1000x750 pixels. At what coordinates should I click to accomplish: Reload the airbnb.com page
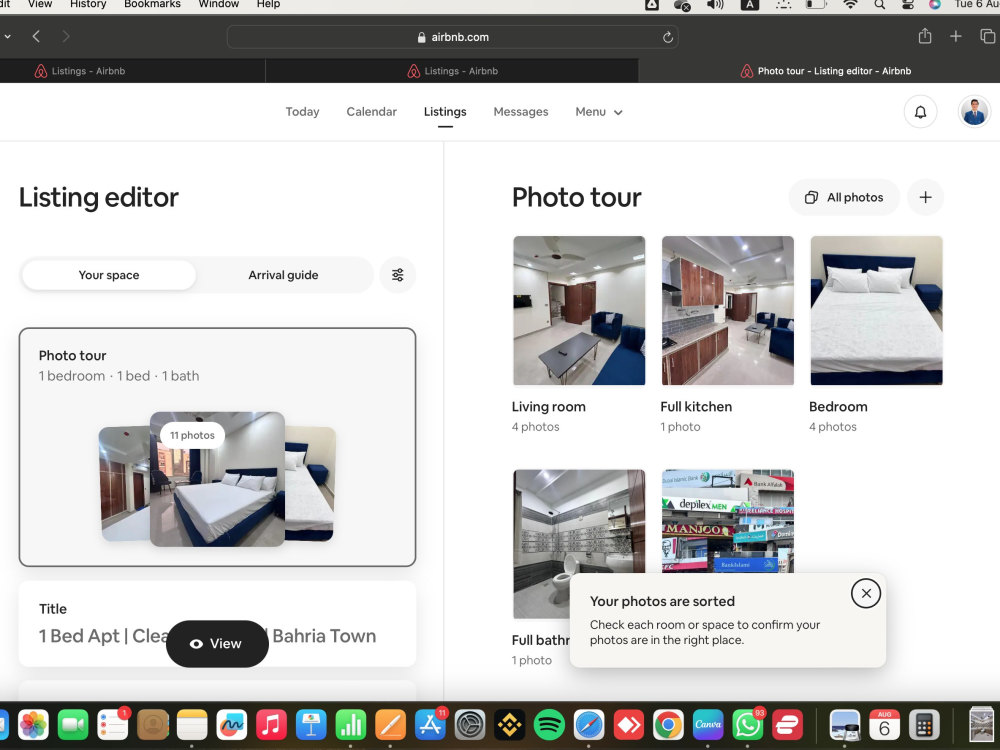point(667,37)
